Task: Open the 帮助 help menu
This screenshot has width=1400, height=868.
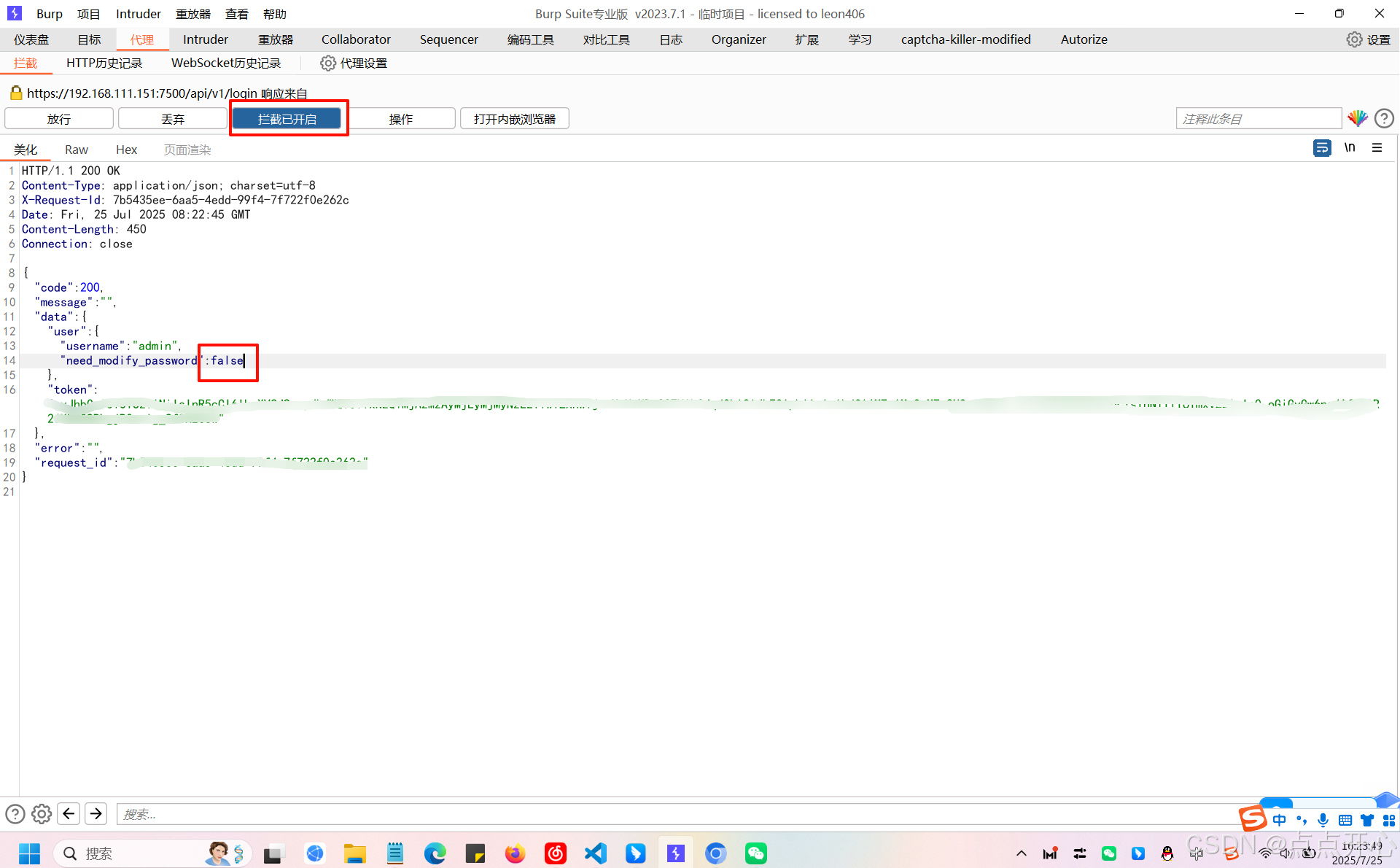Action: (x=275, y=14)
